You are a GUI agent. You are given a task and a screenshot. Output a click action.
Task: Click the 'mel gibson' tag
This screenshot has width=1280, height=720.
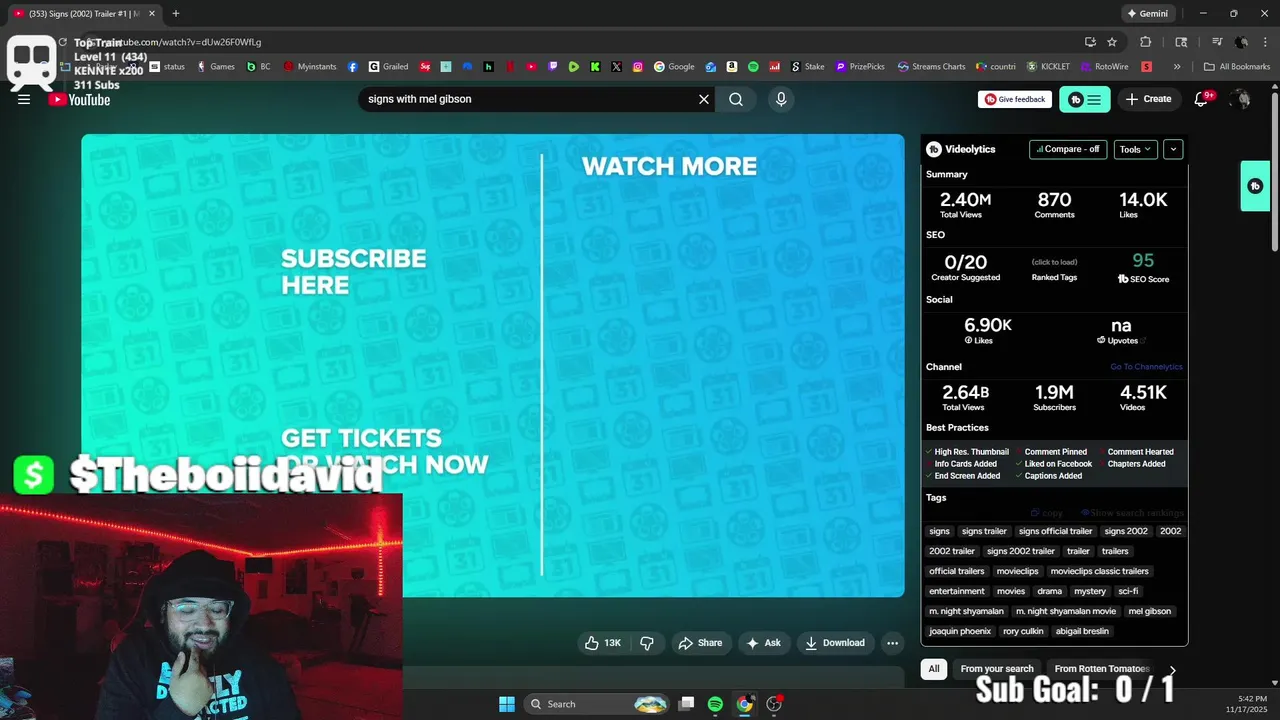(1149, 611)
